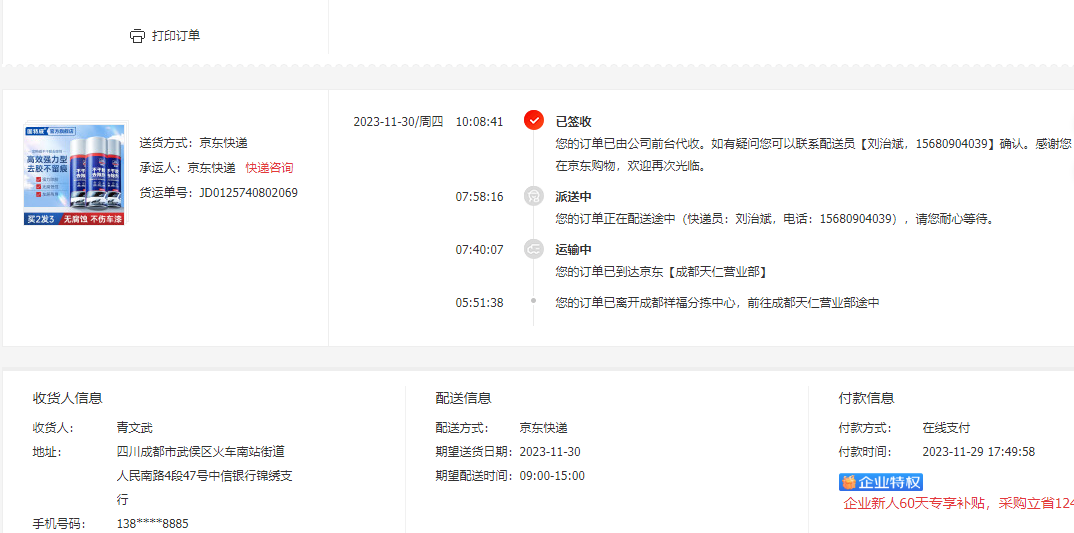This screenshot has width=1074, height=533.
Task: Click the 配送方式 value 京东快递
Action: pos(544,428)
